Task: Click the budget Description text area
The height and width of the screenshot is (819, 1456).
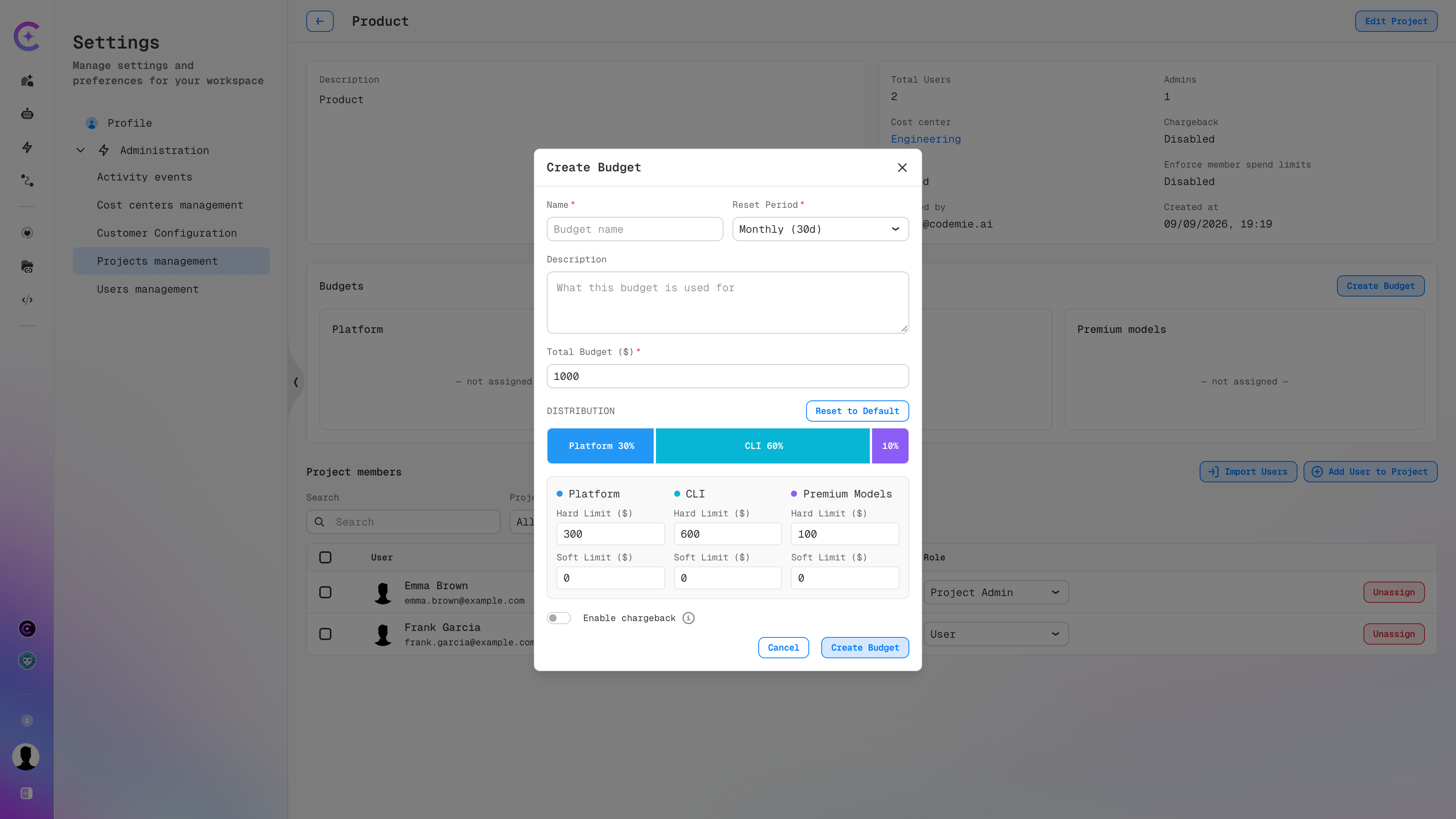Action: [x=728, y=303]
